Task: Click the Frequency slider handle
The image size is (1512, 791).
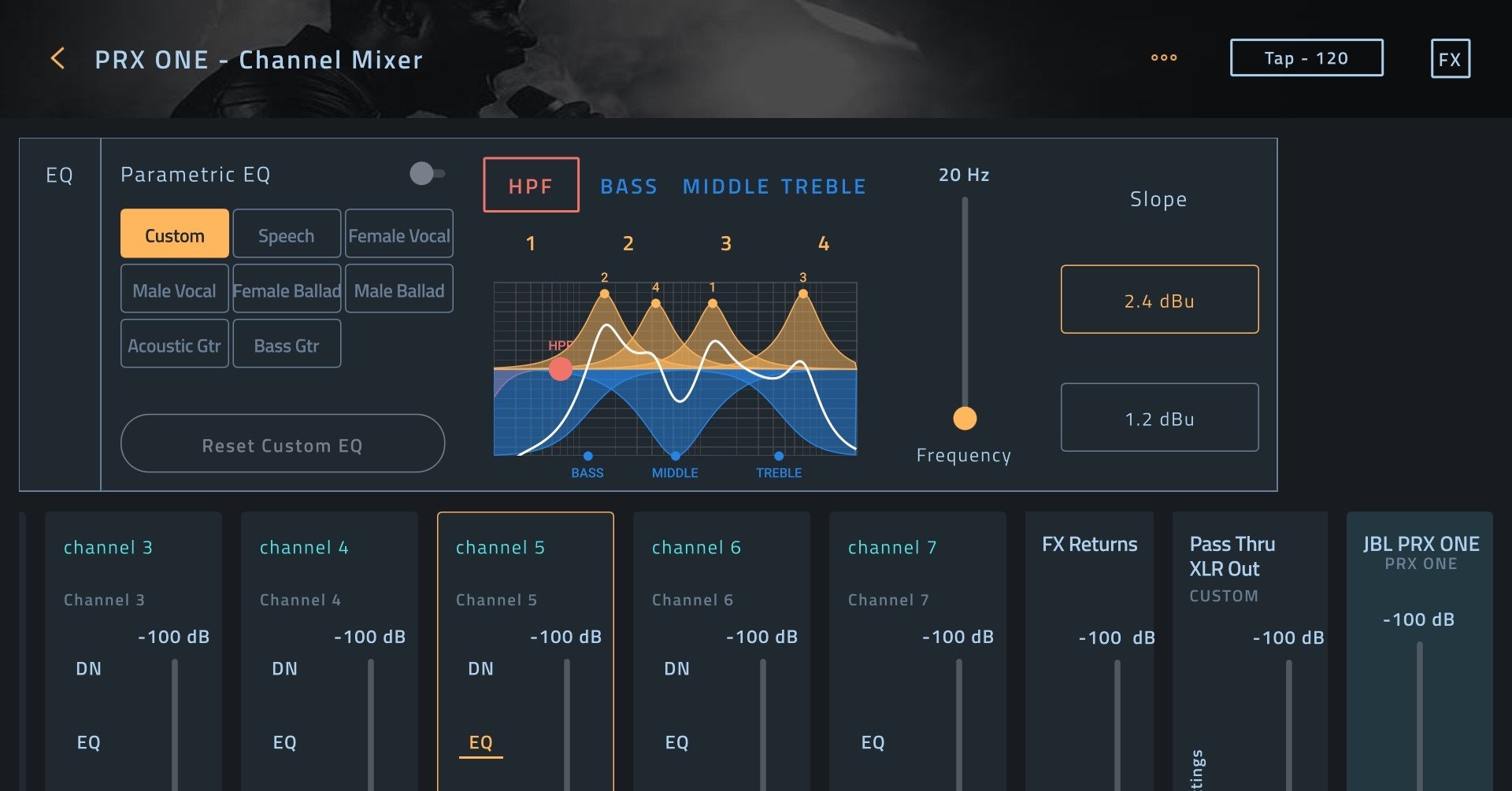Action: click(x=965, y=418)
